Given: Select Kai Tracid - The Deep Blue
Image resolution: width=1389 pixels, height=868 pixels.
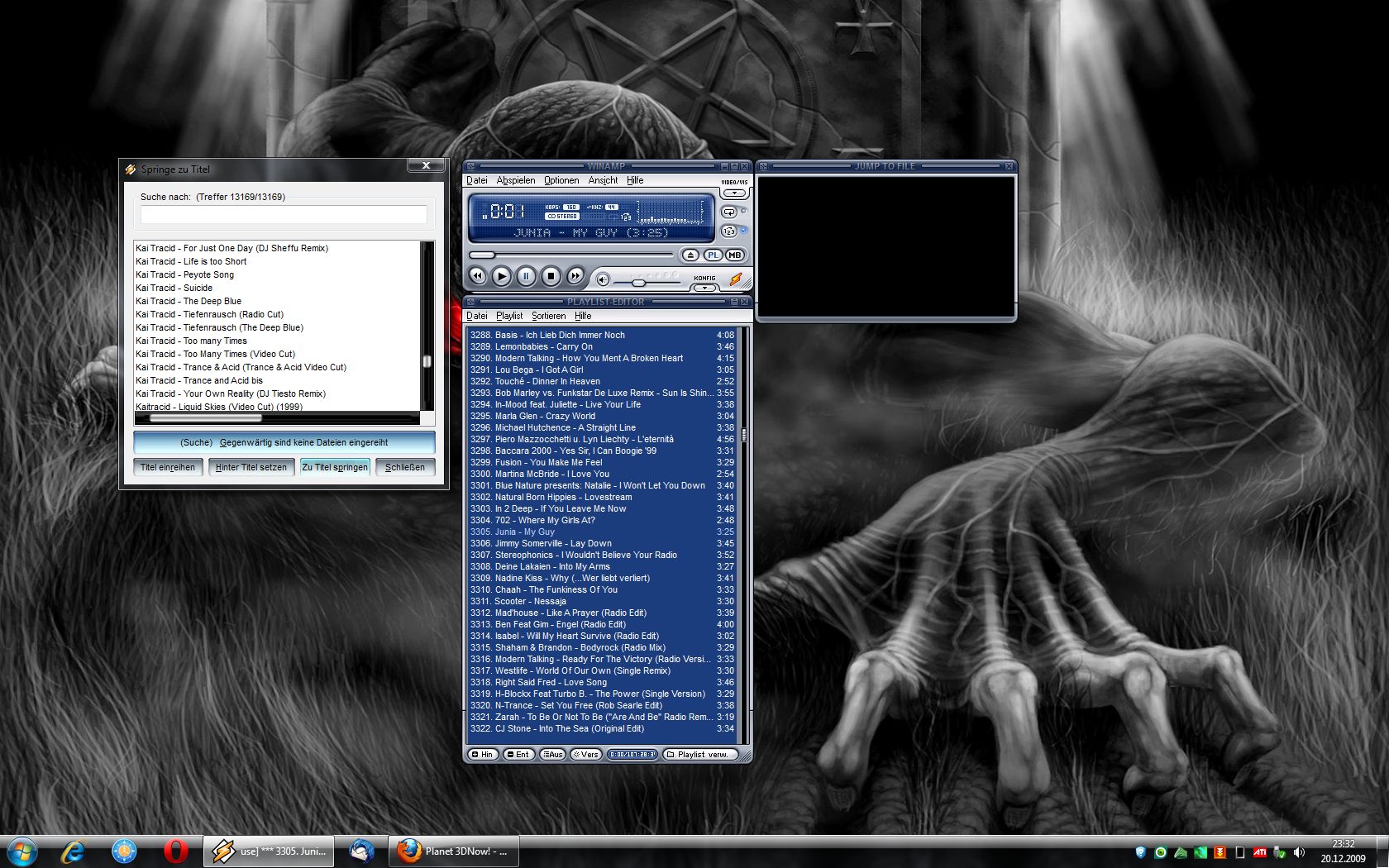Looking at the screenshot, I should pos(277,301).
